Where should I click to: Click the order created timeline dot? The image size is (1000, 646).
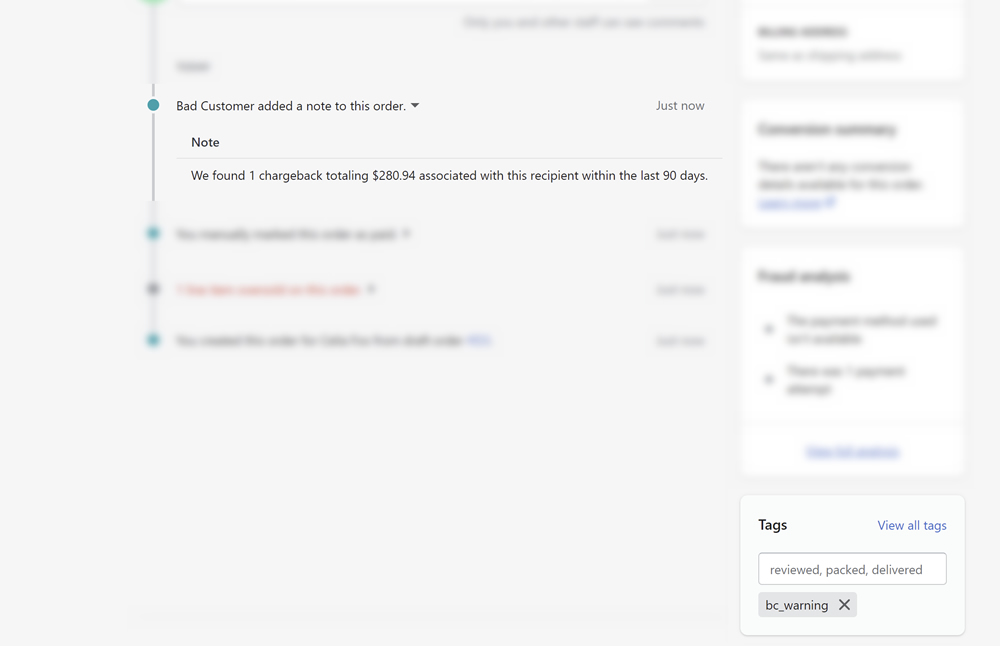click(x=153, y=340)
